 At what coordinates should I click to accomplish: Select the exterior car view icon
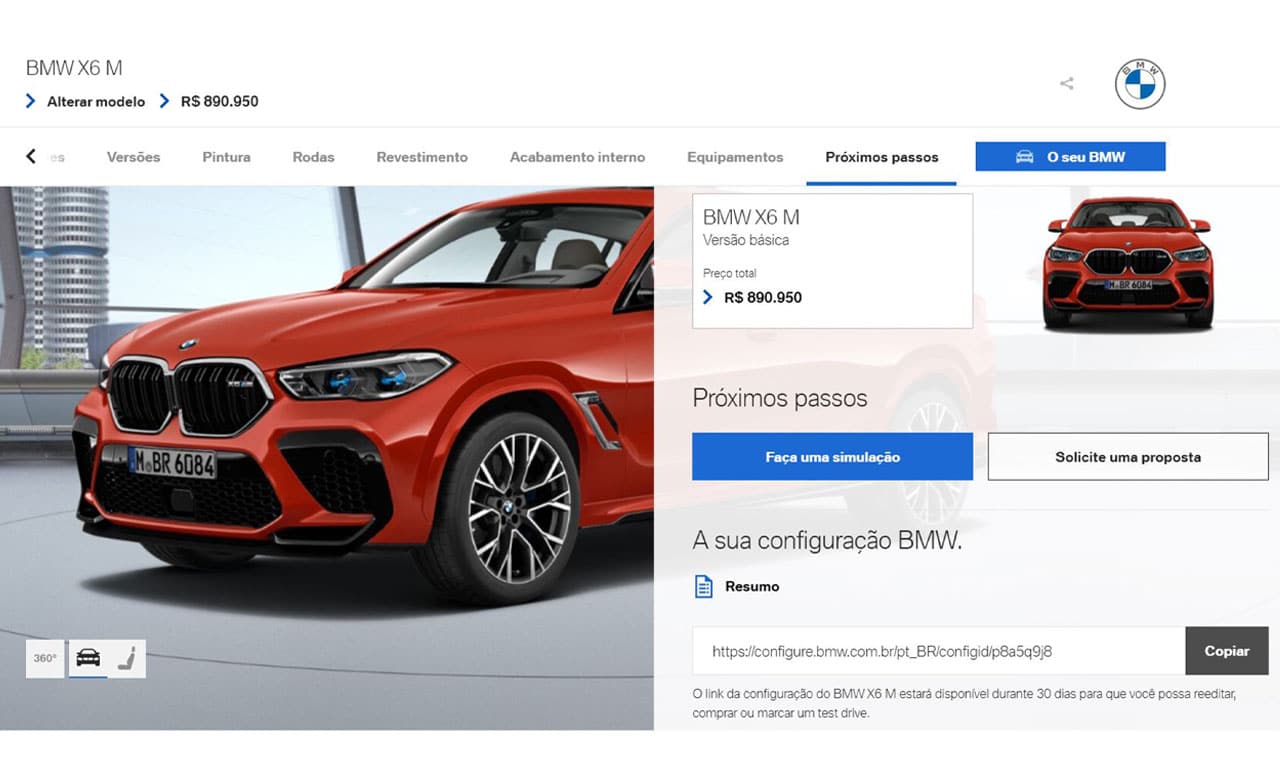tap(88, 659)
